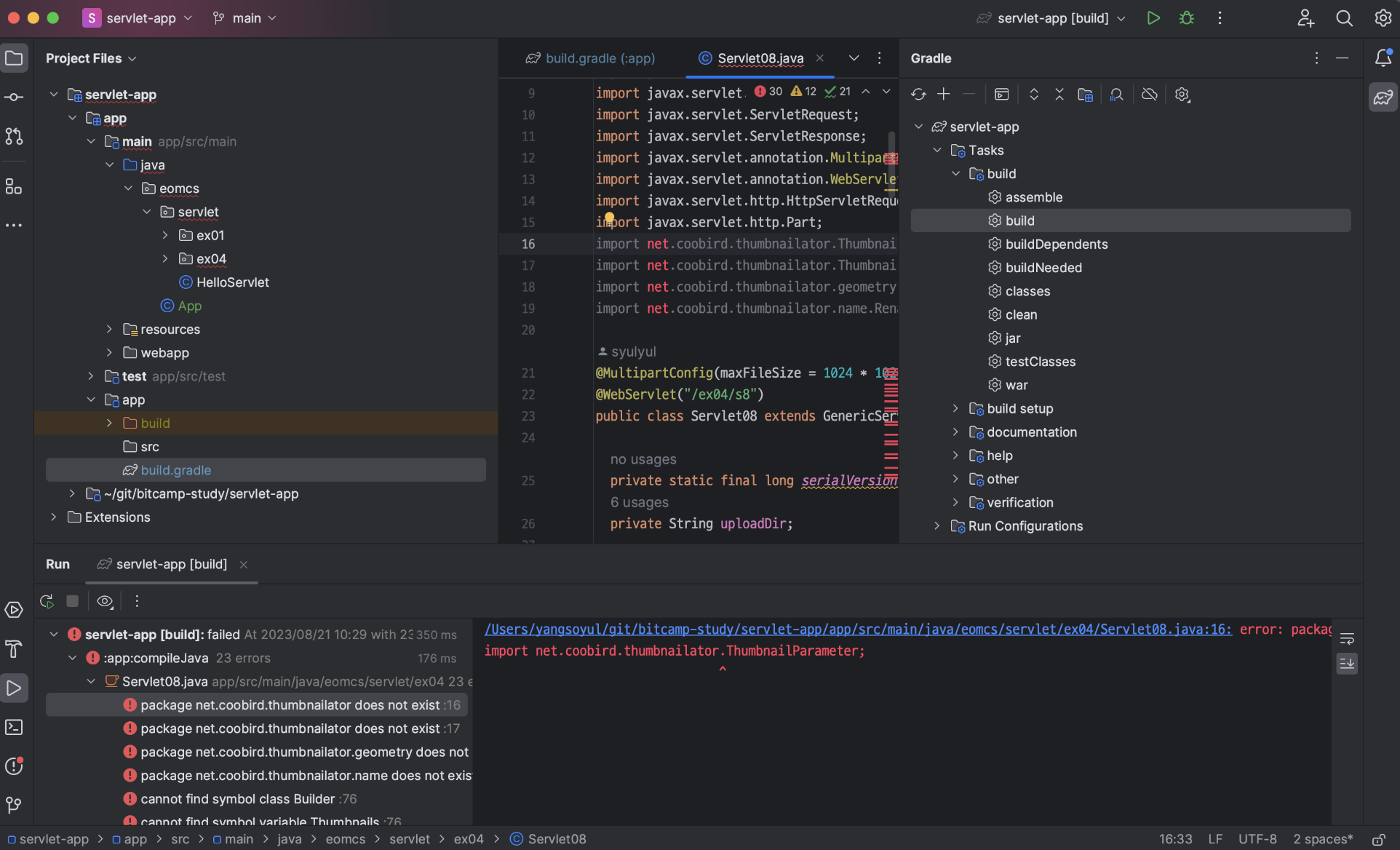1400x850 pixels.
Task: Select the war Gradle task
Action: click(x=1016, y=385)
